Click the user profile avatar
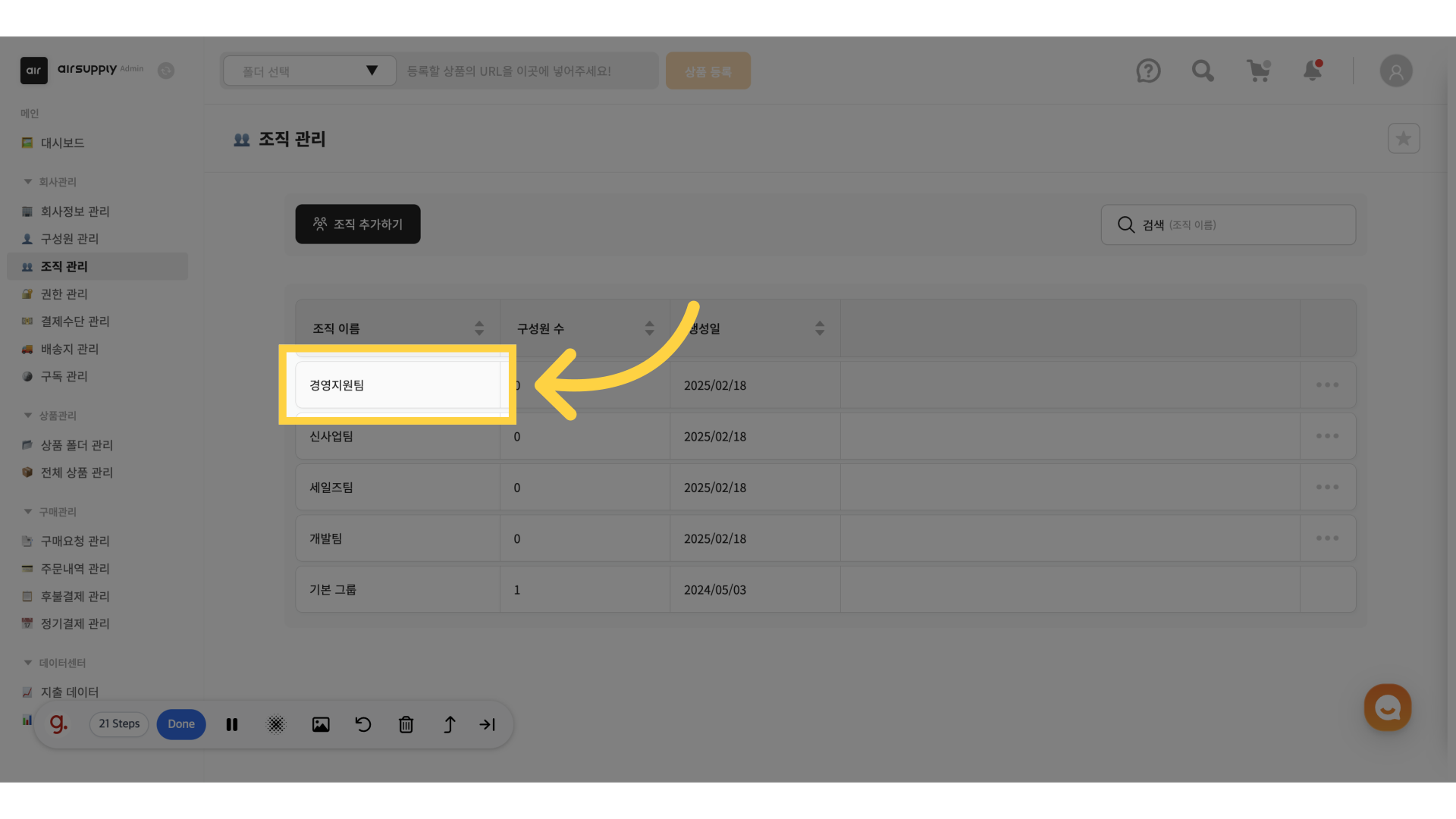 [1395, 71]
